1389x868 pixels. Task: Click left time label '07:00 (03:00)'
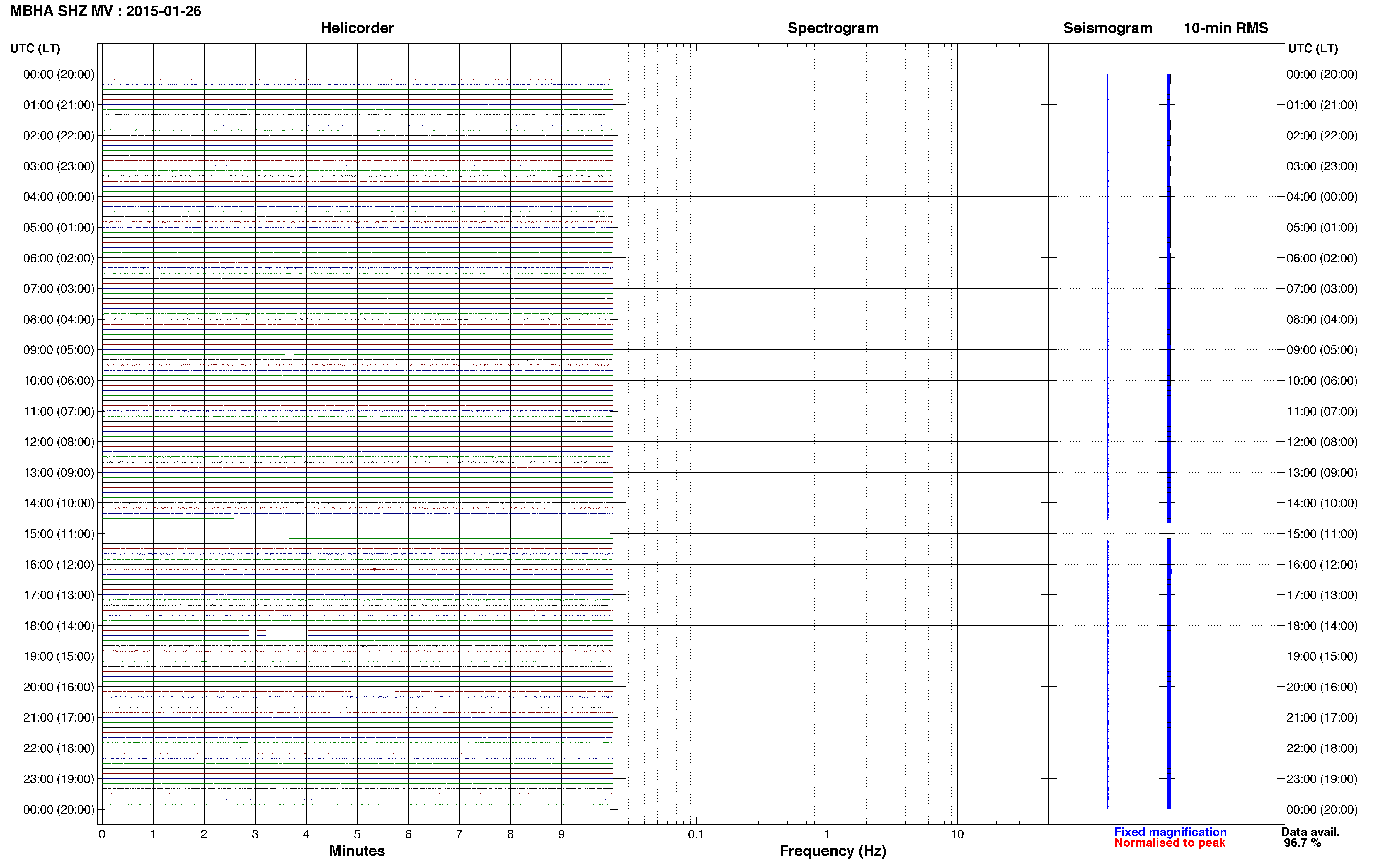(59, 289)
